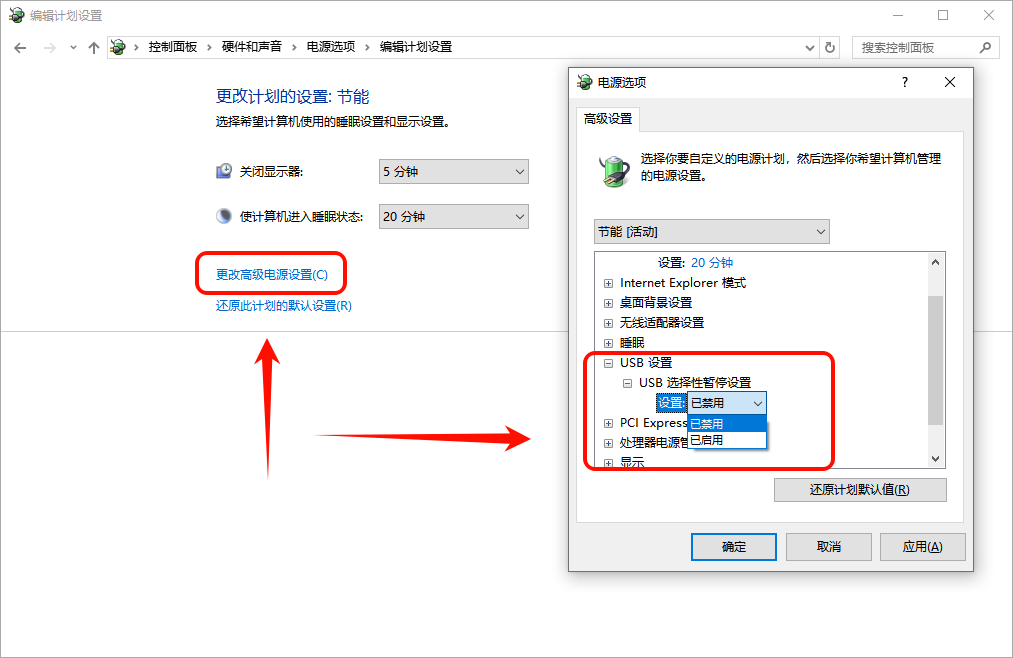Open the active power plan selector dropdown

click(x=711, y=232)
